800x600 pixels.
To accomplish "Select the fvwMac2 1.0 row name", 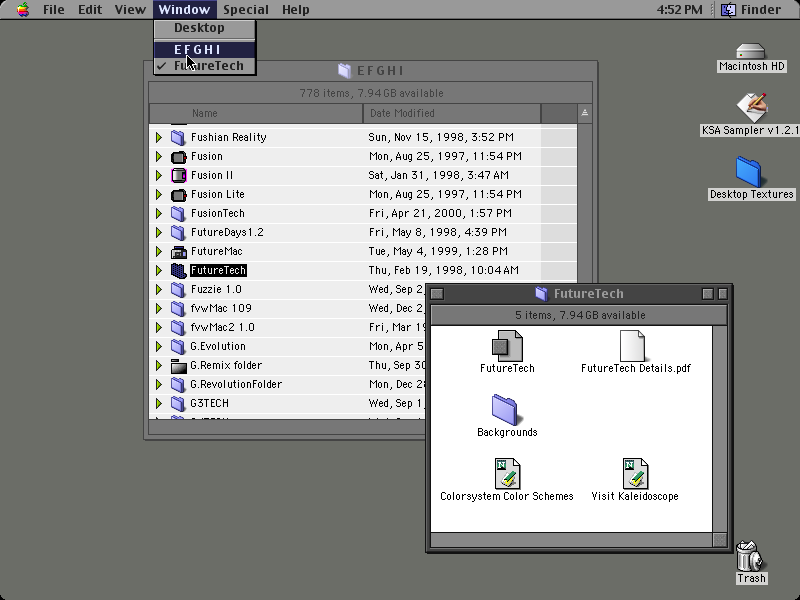I will point(222,328).
